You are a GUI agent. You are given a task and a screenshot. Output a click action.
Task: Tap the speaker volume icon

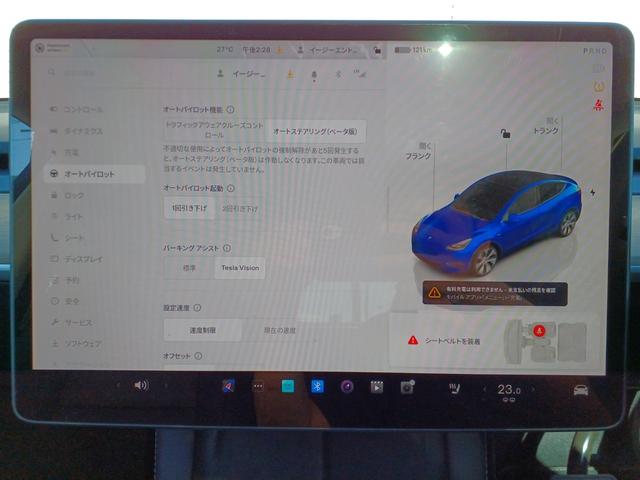141,385
